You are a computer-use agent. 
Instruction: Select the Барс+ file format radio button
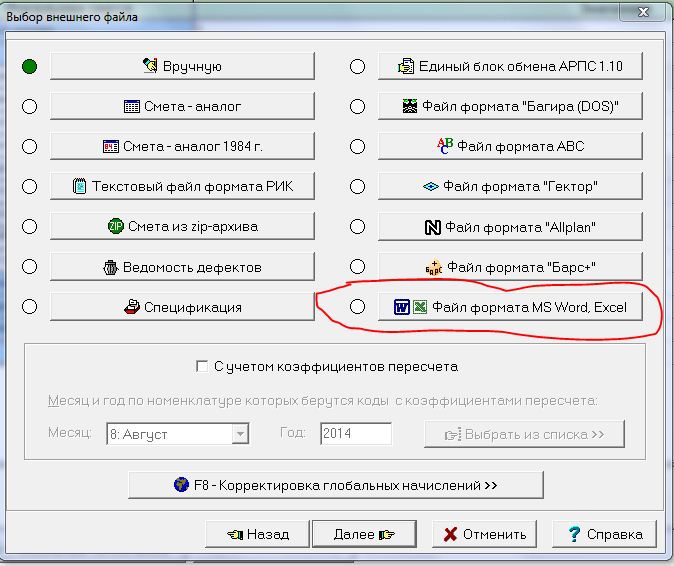[357, 266]
